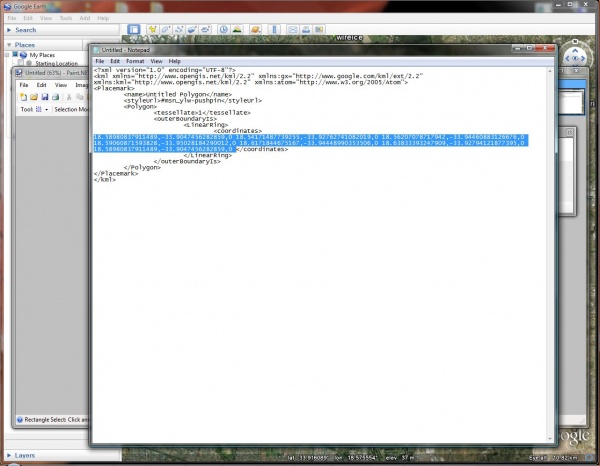Open the View menu in Paint.NET
Image resolution: width=600 pixels, height=466 pixels.
coord(61,85)
